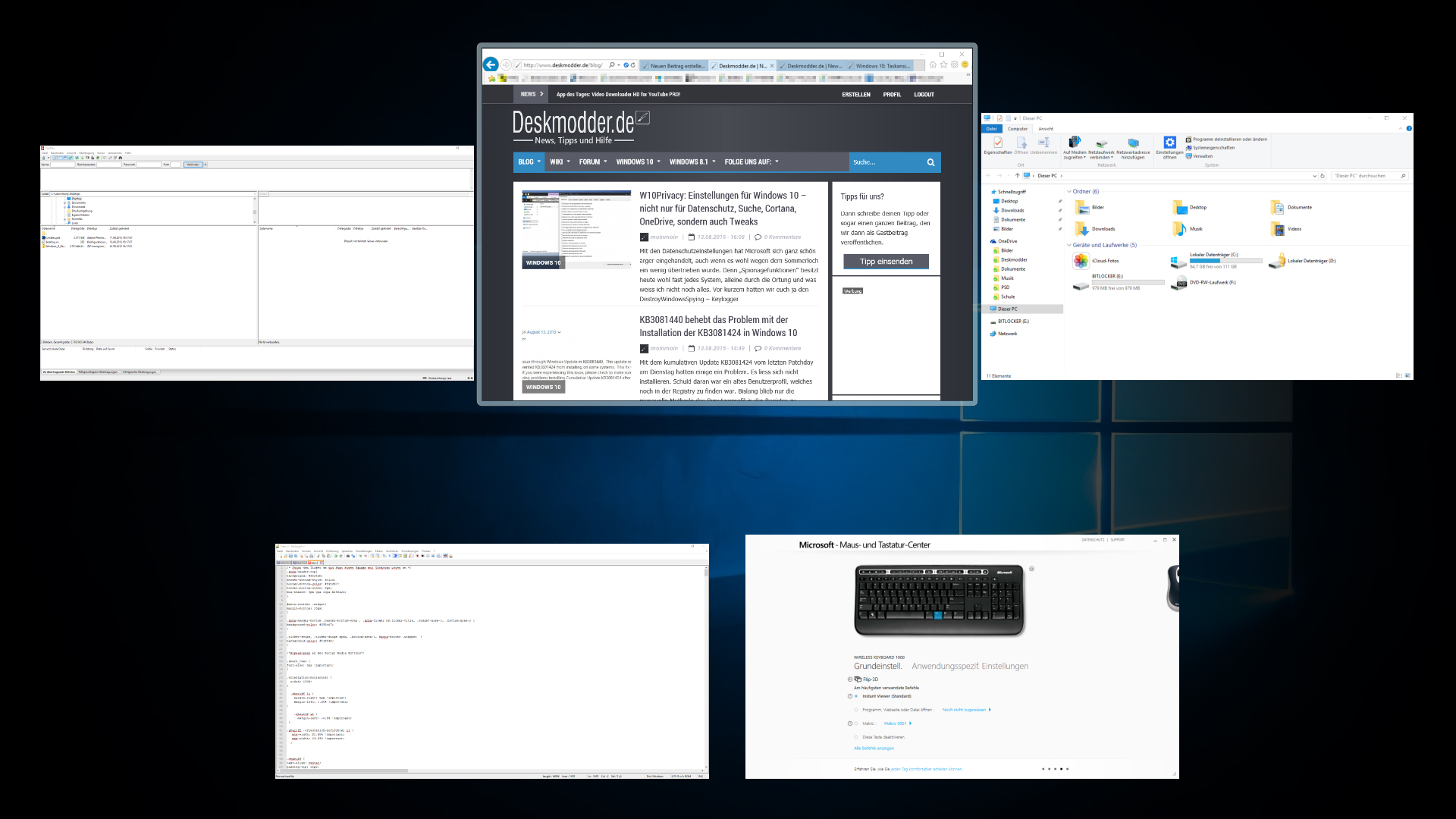1456x819 pixels.
Task: Click the Noch nicht zugewiesen link
Action: tap(964, 710)
